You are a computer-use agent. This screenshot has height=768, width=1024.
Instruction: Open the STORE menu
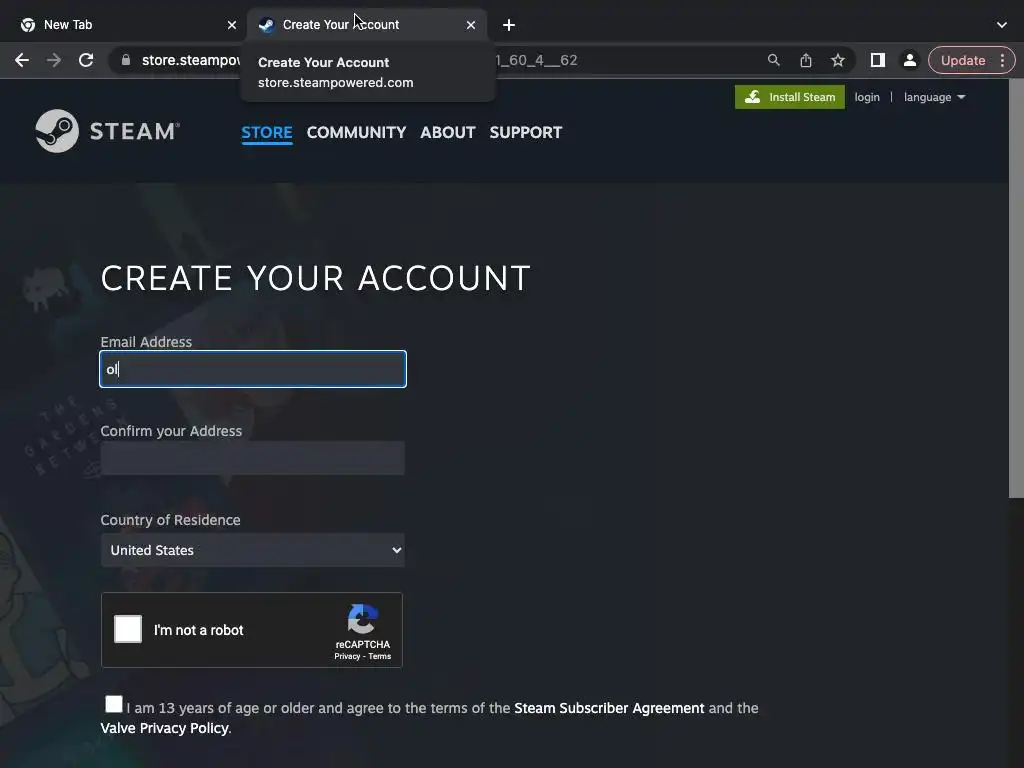click(x=266, y=133)
